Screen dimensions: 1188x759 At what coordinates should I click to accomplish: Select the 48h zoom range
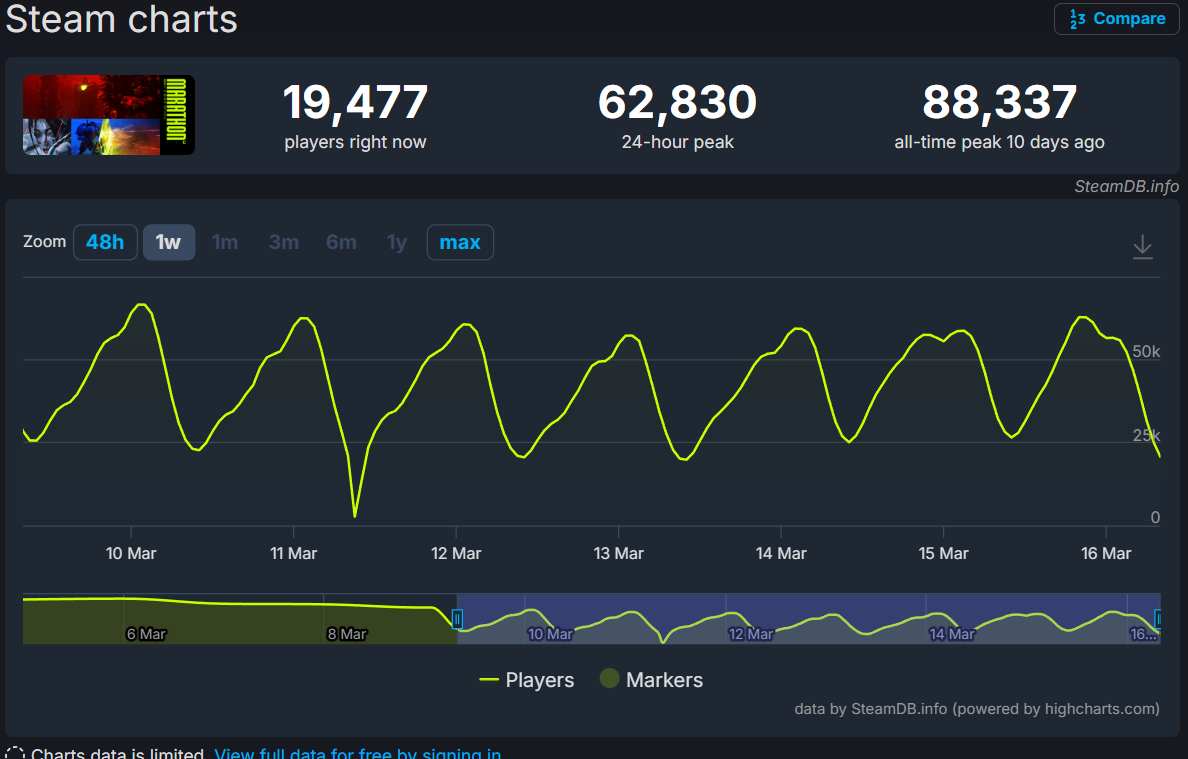pos(105,242)
